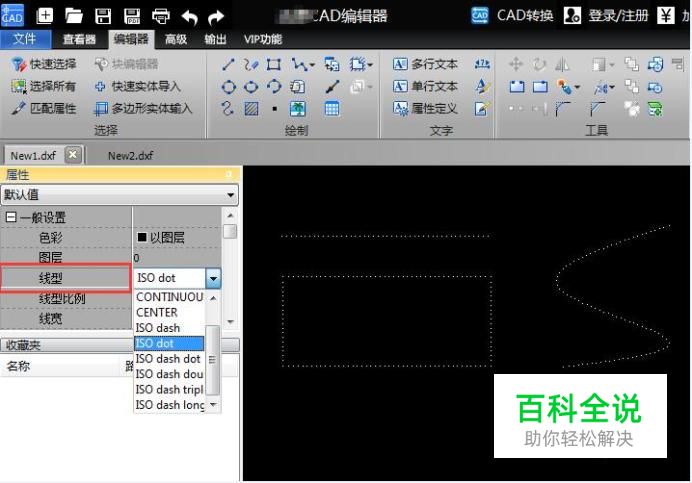Screen dimensions: 692x483
Task: Select ISO dash linetype option
Action: tap(169, 328)
